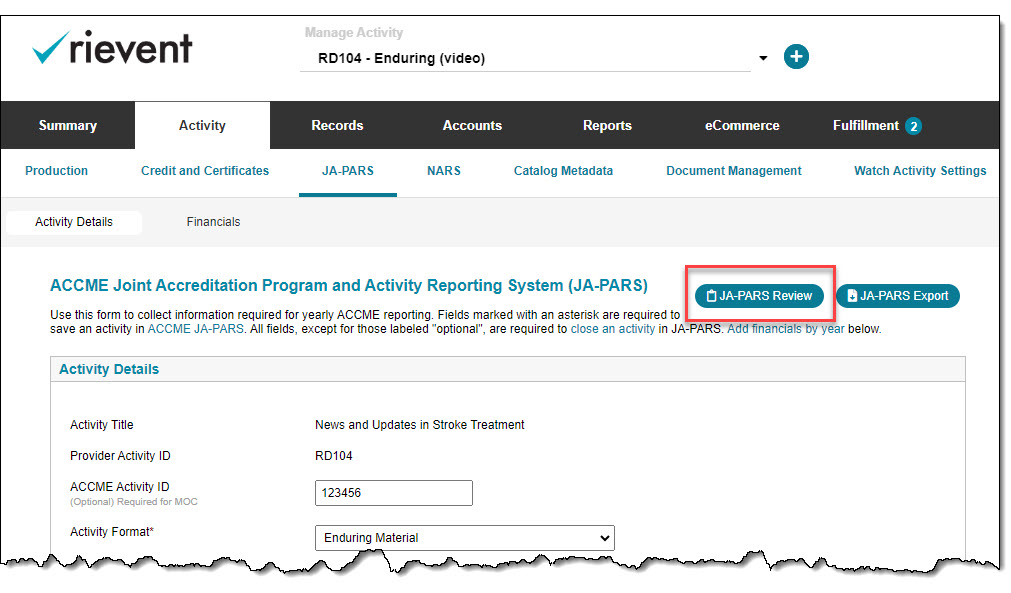Click into the ACCME Activity ID field
Image resolution: width=1011 pixels, height=593 pixels.
click(x=393, y=493)
